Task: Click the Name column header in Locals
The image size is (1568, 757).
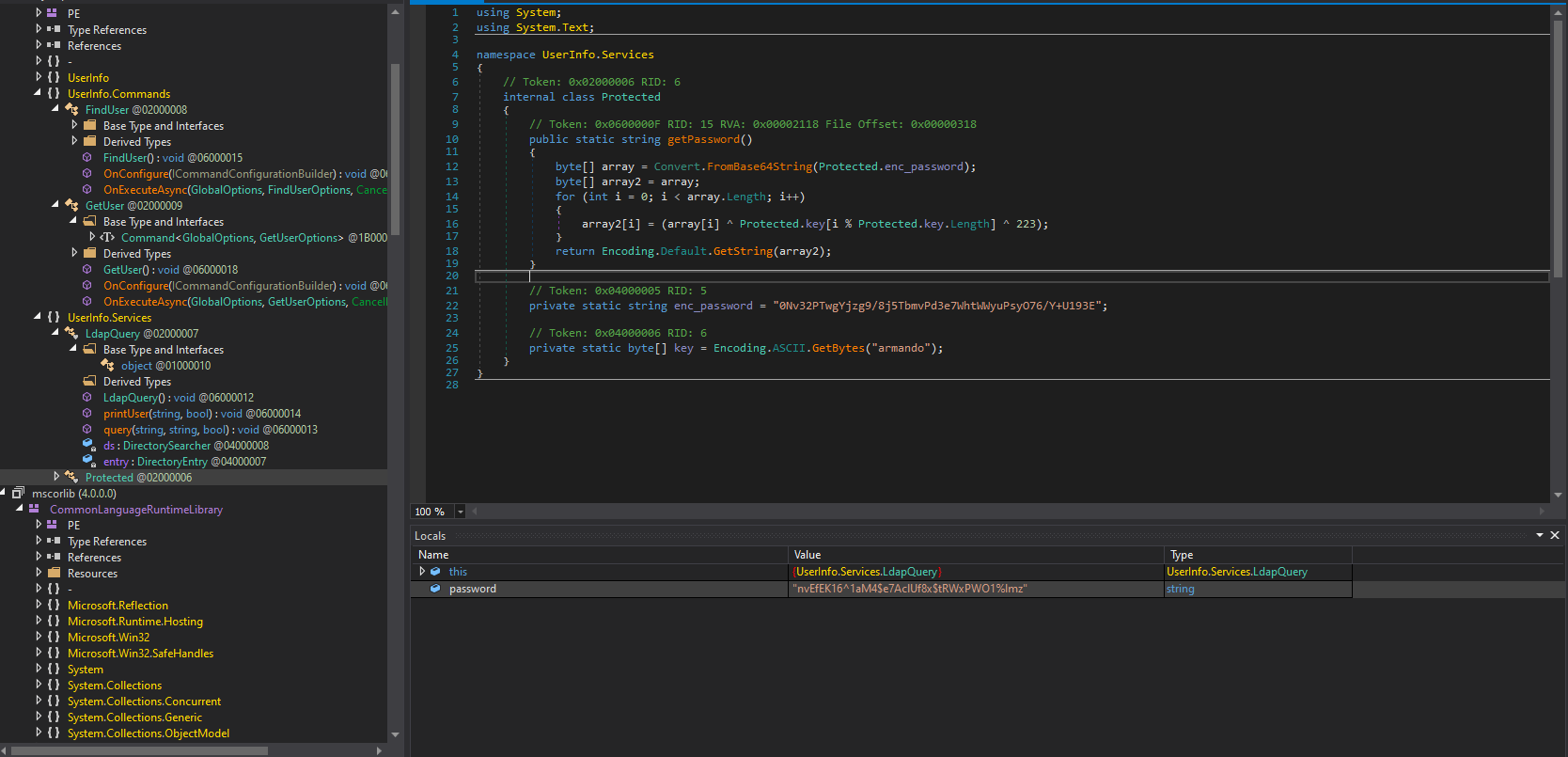Action: click(433, 555)
